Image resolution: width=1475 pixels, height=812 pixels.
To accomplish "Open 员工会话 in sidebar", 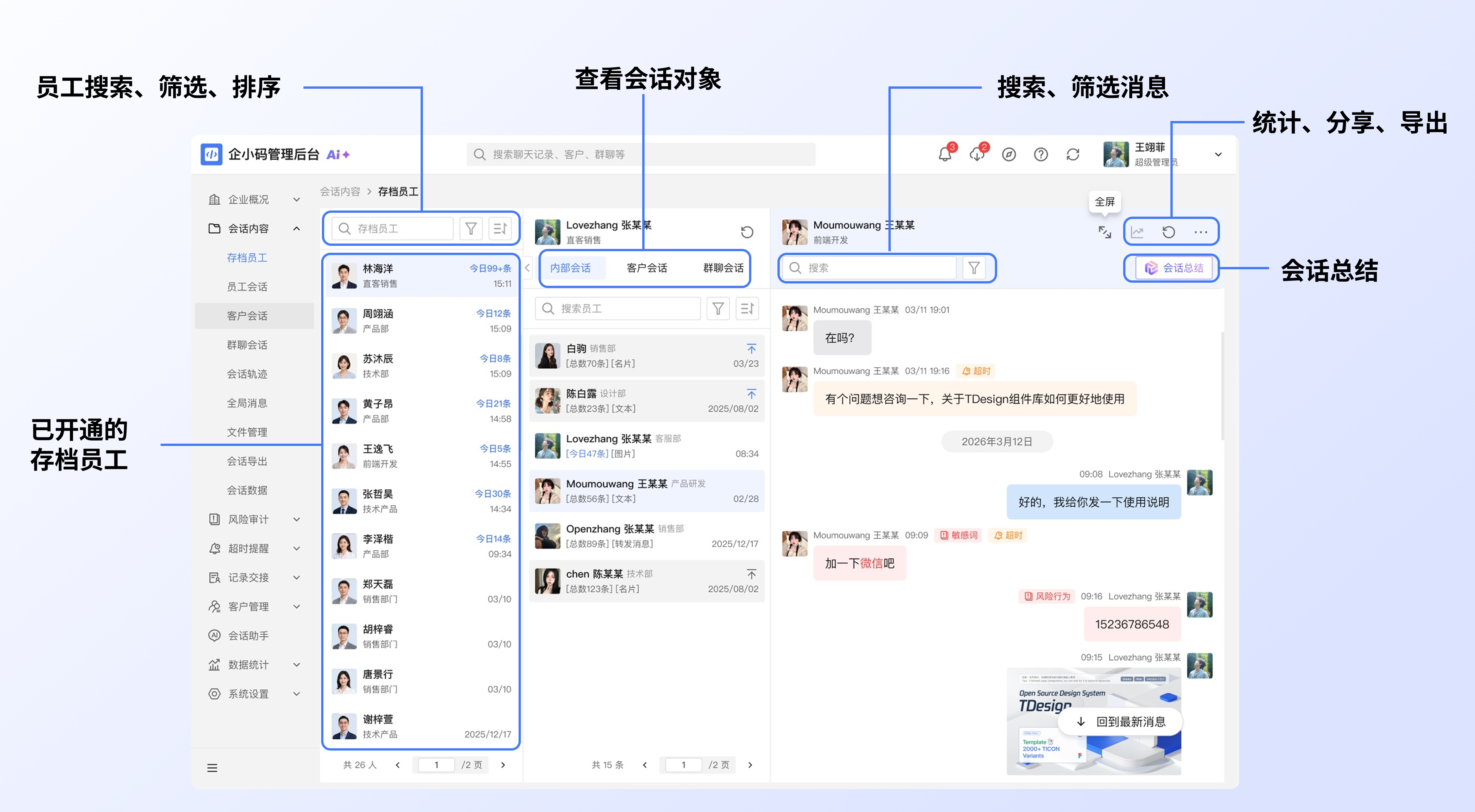I will [247, 287].
